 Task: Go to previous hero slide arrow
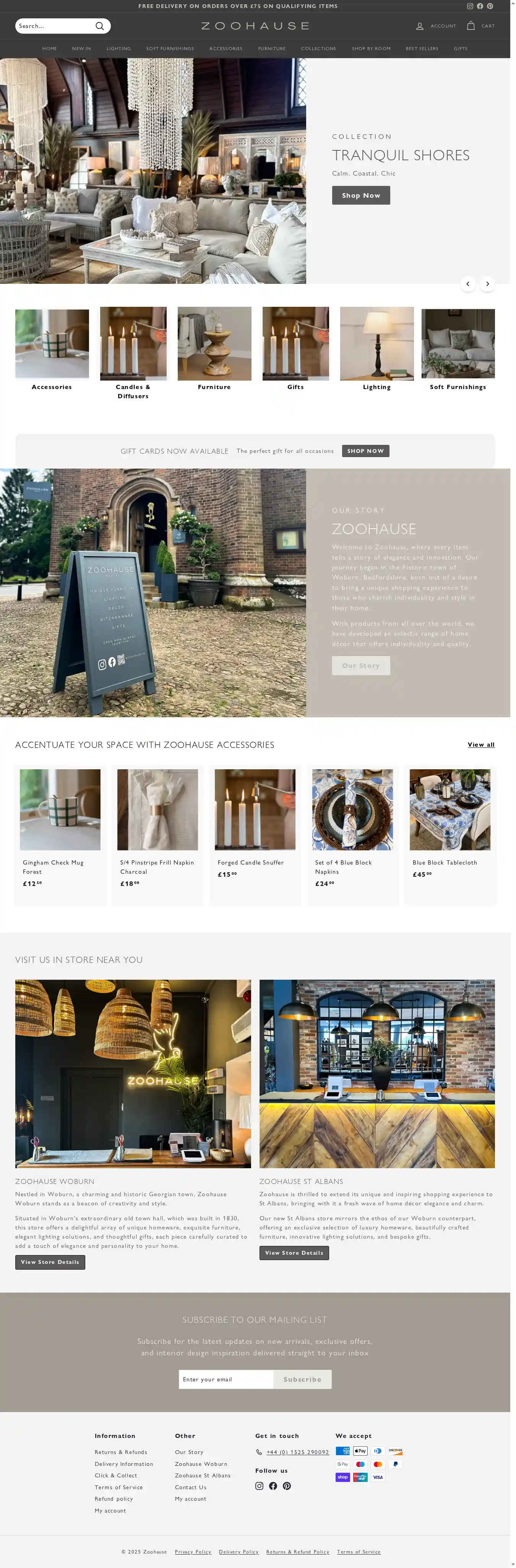coord(467,284)
